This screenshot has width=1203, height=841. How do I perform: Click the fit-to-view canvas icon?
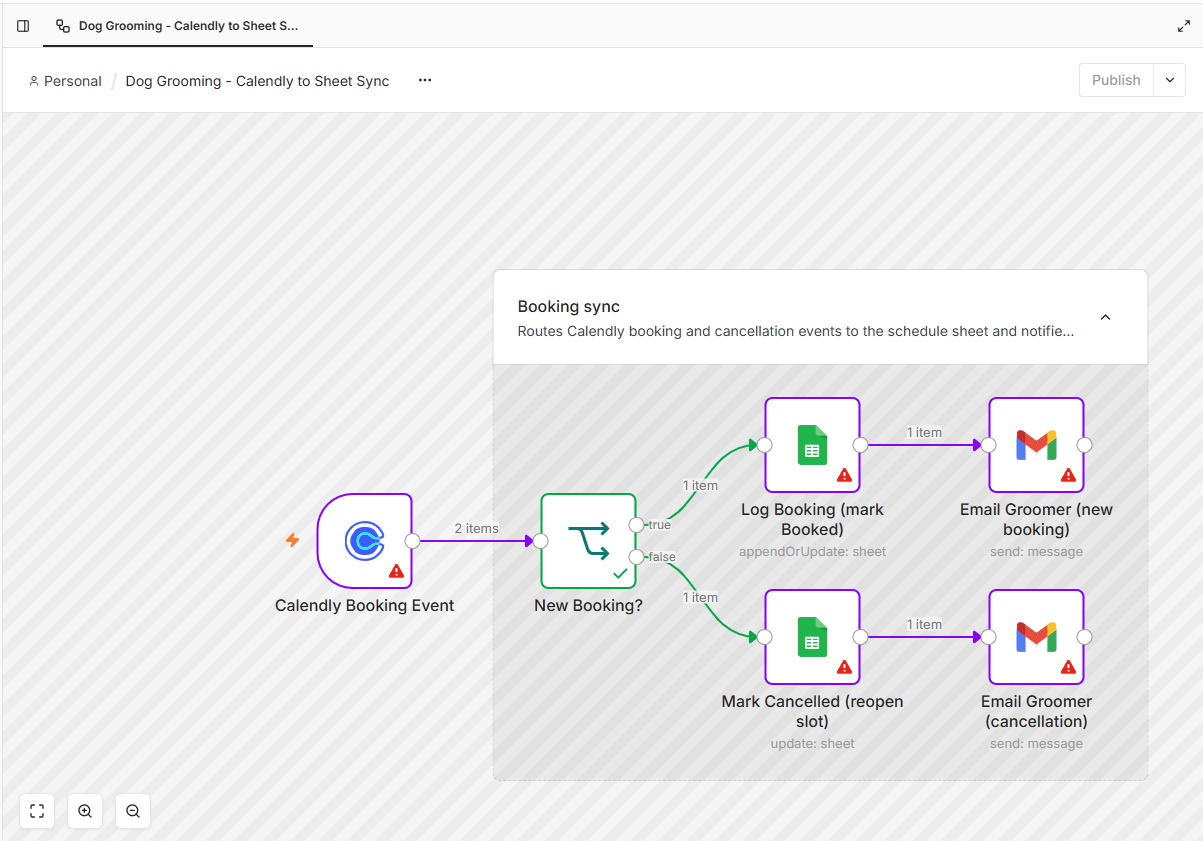pos(37,811)
